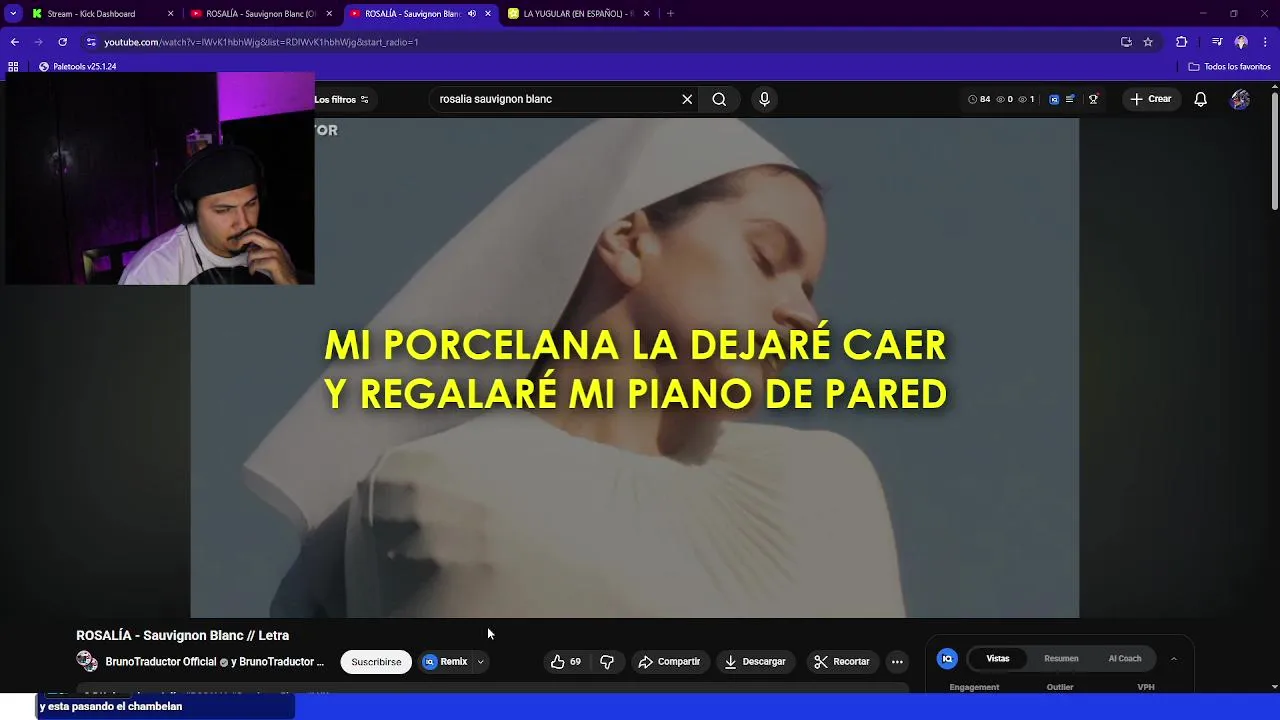Click the address bar URL
1280x720 pixels.
pyautogui.click(x=261, y=42)
